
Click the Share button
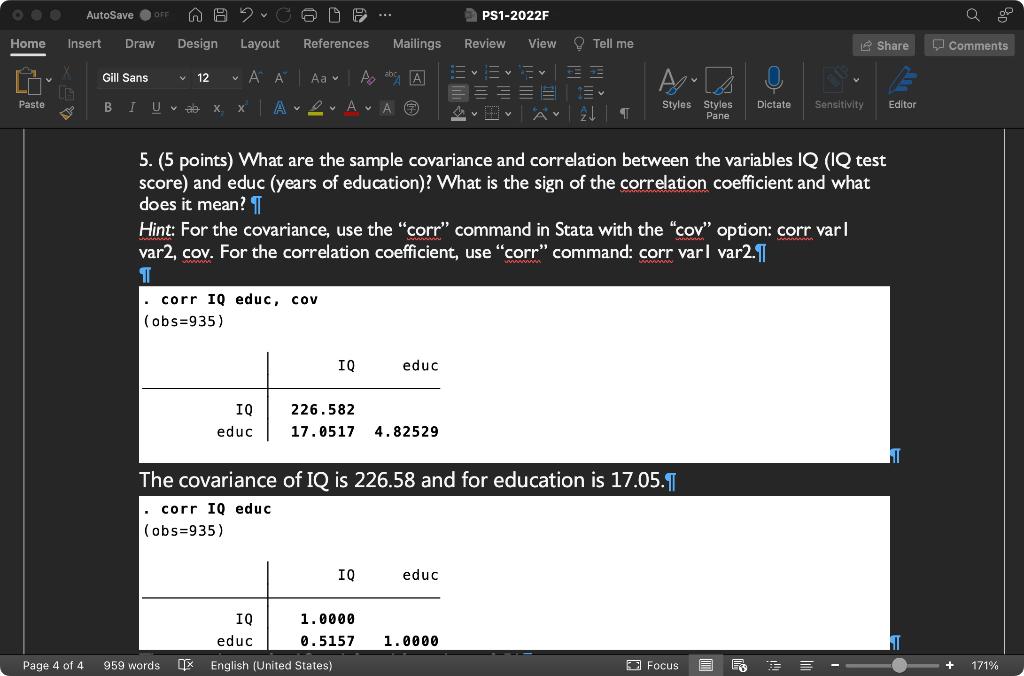tap(885, 45)
